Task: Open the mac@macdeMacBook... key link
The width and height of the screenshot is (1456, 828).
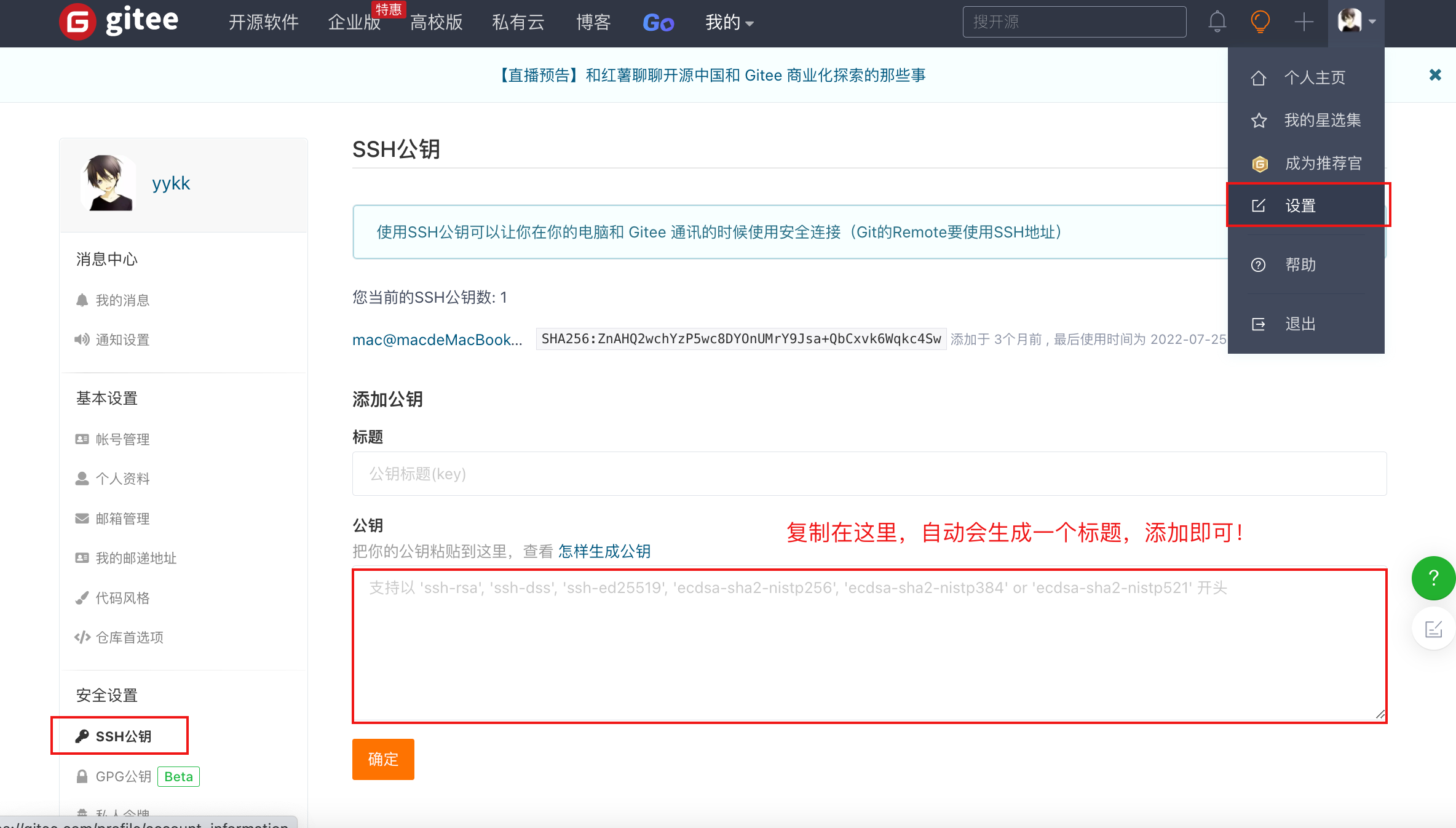Action: (x=437, y=340)
